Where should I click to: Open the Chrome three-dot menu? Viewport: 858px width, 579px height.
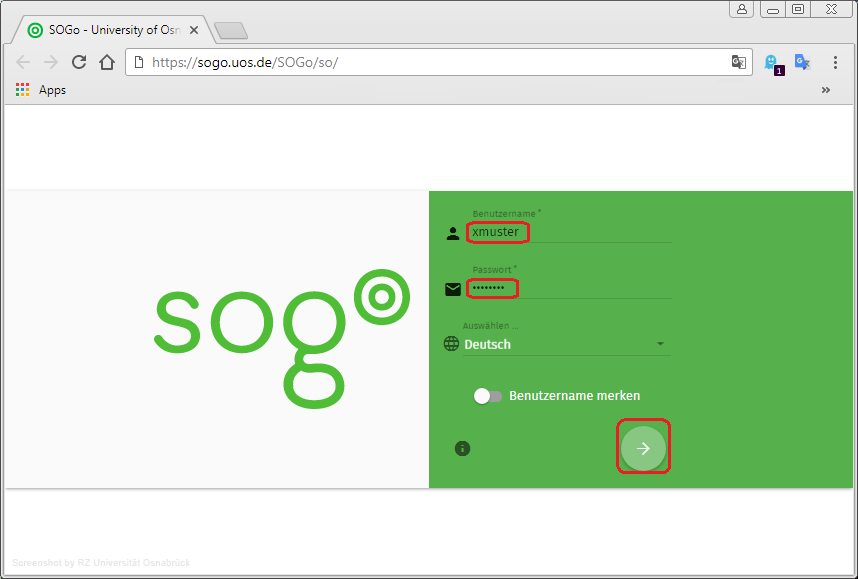click(x=835, y=62)
